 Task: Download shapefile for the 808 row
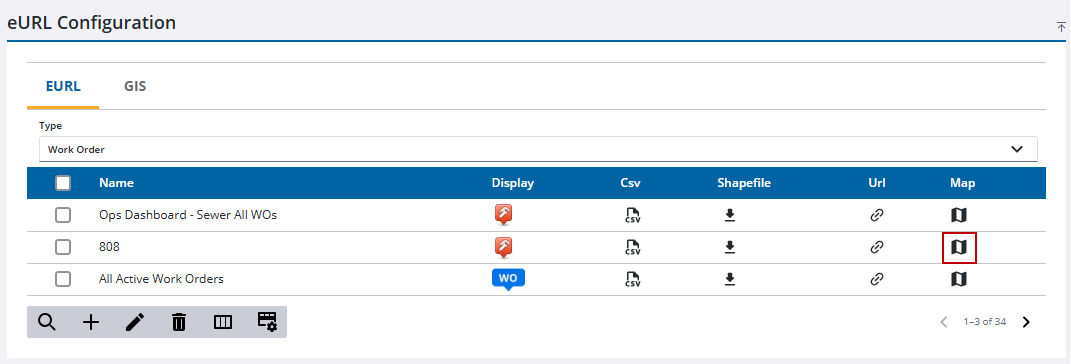coord(729,247)
